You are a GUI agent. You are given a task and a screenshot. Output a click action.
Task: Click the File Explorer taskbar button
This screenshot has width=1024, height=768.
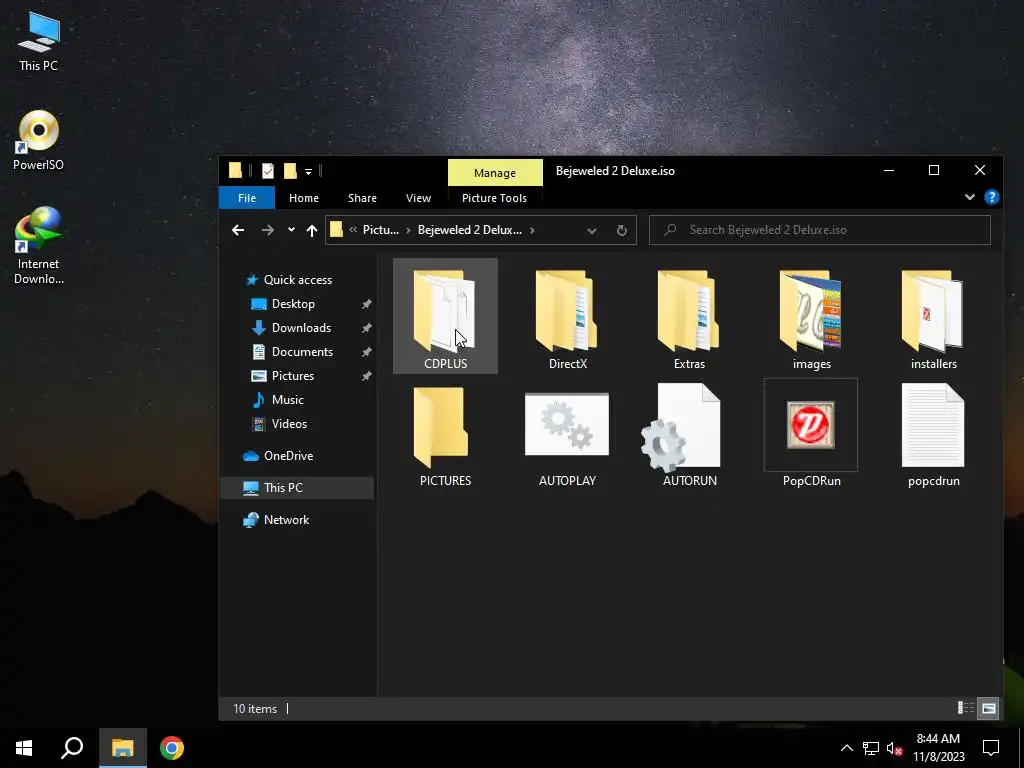122,748
